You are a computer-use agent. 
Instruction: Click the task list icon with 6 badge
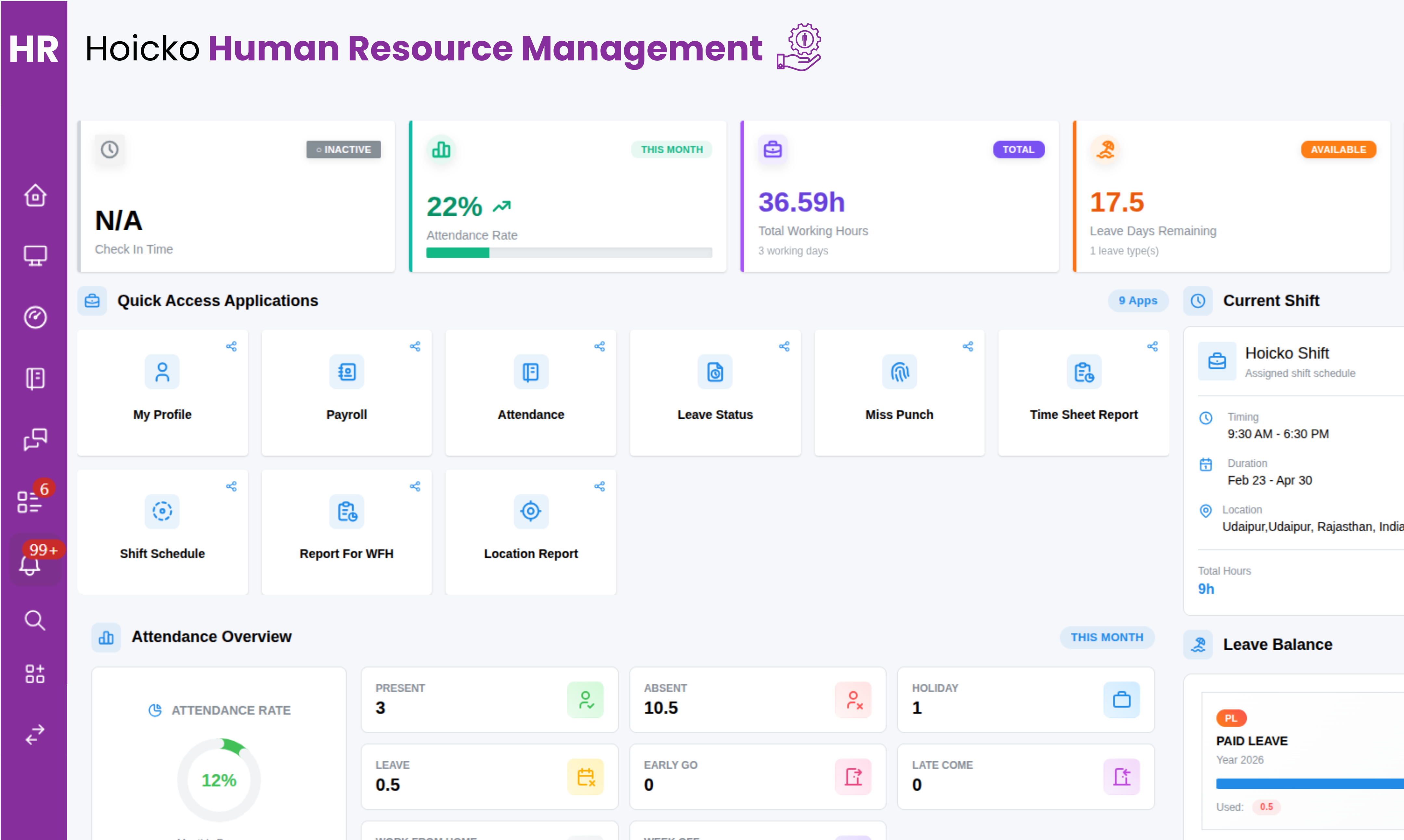coord(30,502)
